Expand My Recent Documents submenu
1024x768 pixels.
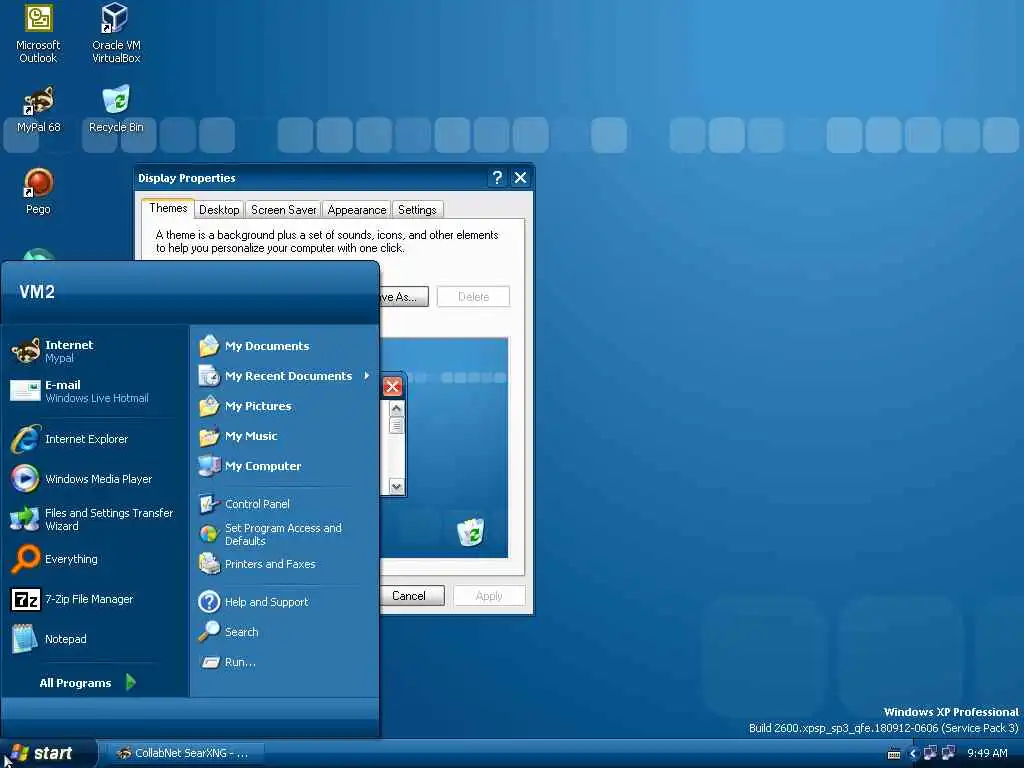tap(284, 376)
